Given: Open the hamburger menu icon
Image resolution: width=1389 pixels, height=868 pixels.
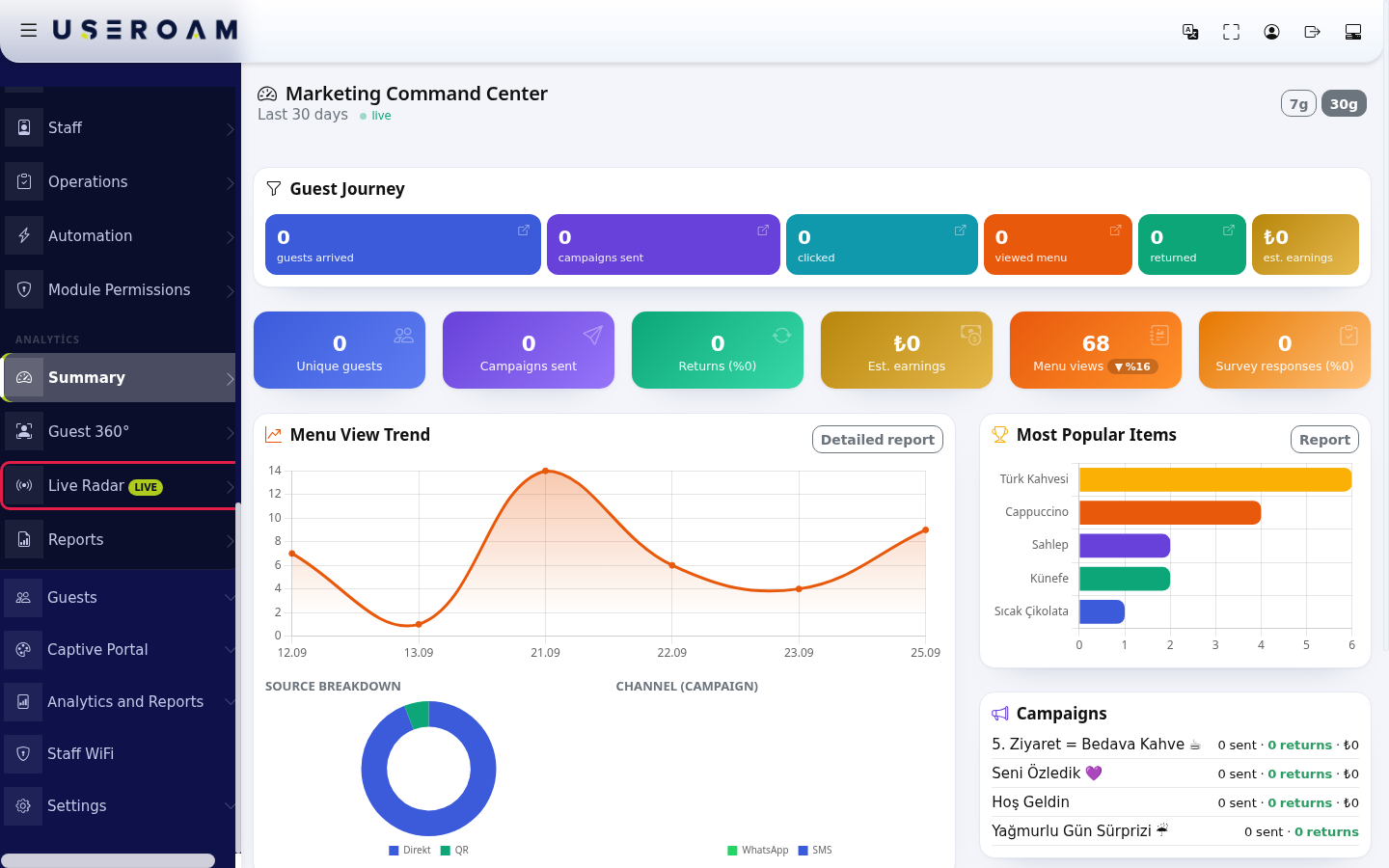Looking at the screenshot, I should click(29, 31).
